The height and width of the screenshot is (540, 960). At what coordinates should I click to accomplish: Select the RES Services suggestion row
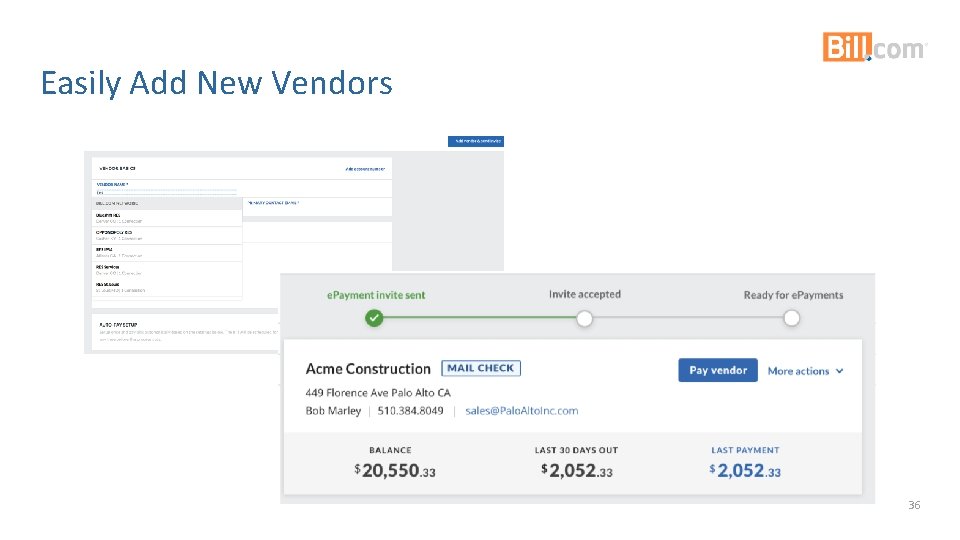[x=167, y=270]
